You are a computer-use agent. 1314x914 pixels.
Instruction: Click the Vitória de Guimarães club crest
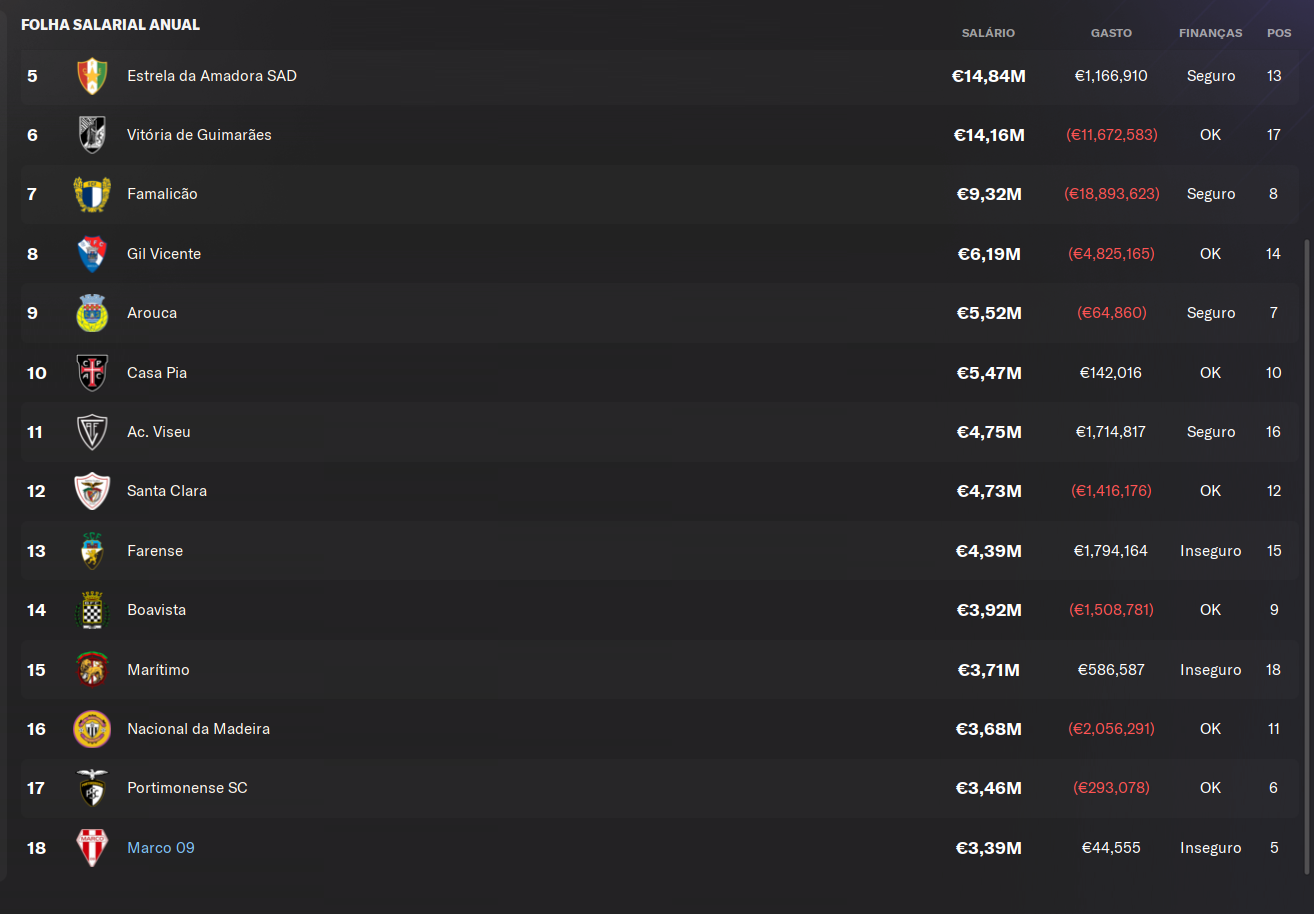[92, 135]
